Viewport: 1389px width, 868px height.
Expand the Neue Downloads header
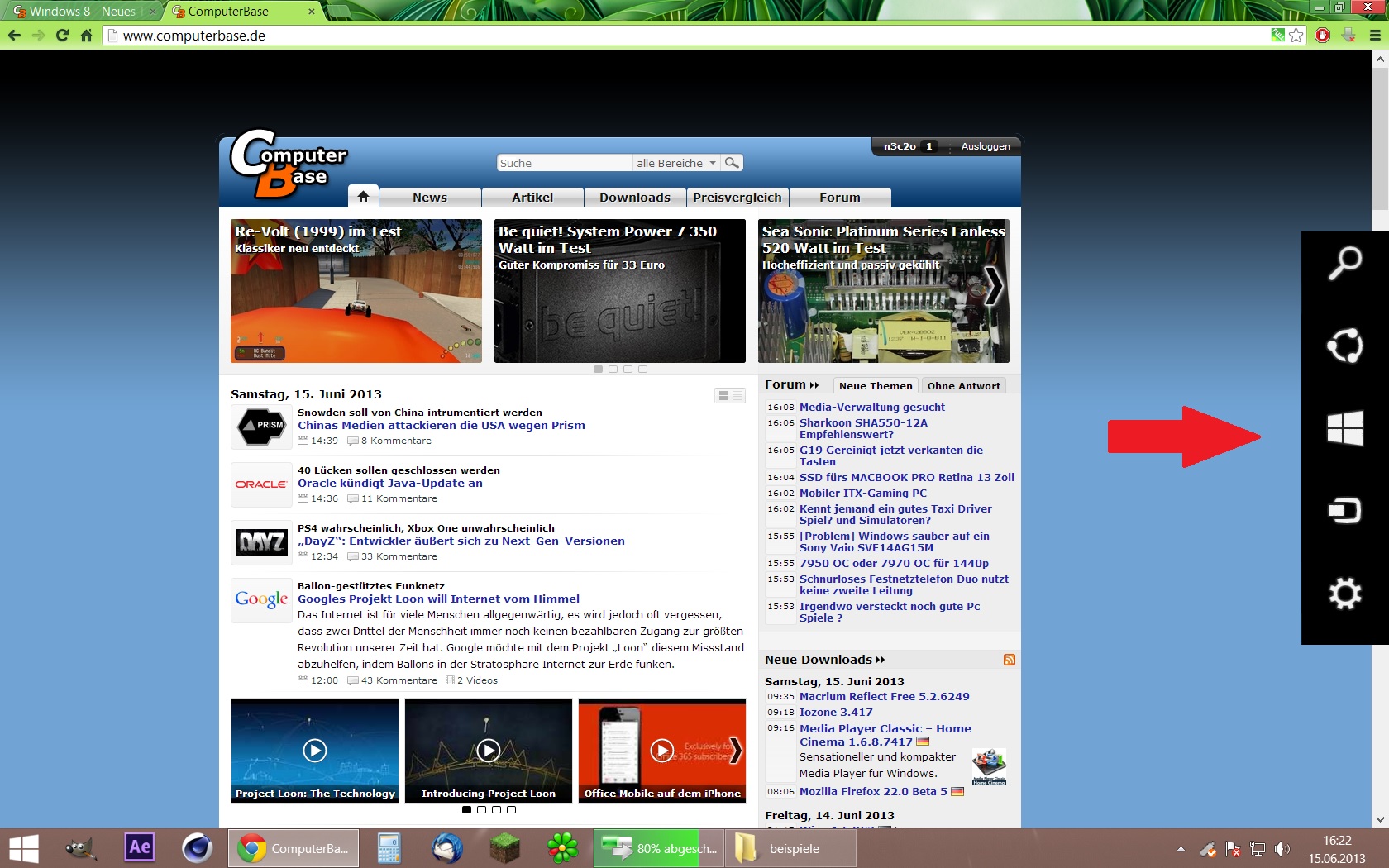824,660
